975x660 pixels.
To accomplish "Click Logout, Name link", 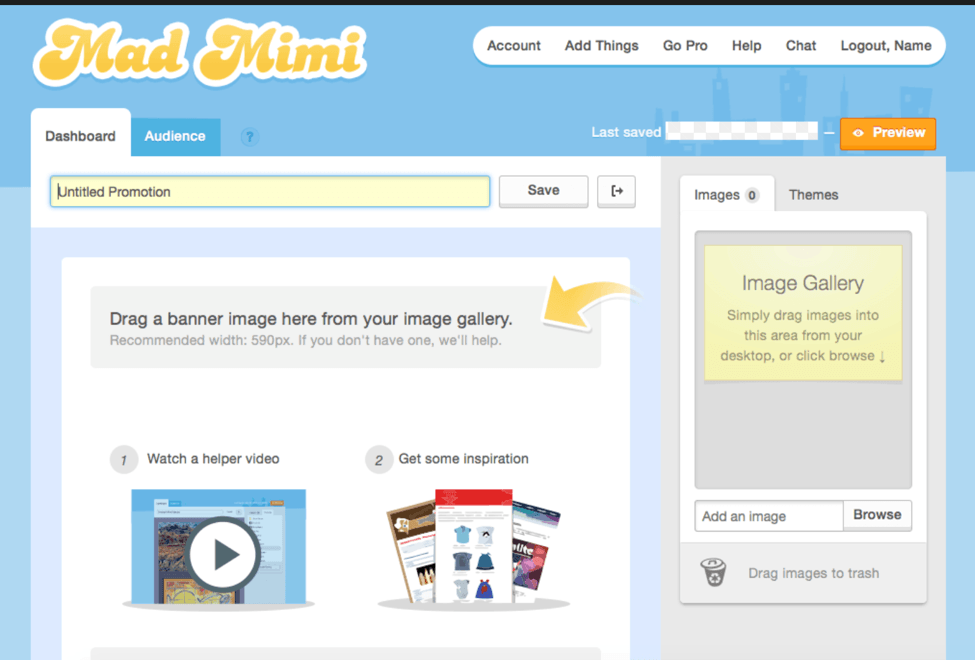I will pos(886,46).
